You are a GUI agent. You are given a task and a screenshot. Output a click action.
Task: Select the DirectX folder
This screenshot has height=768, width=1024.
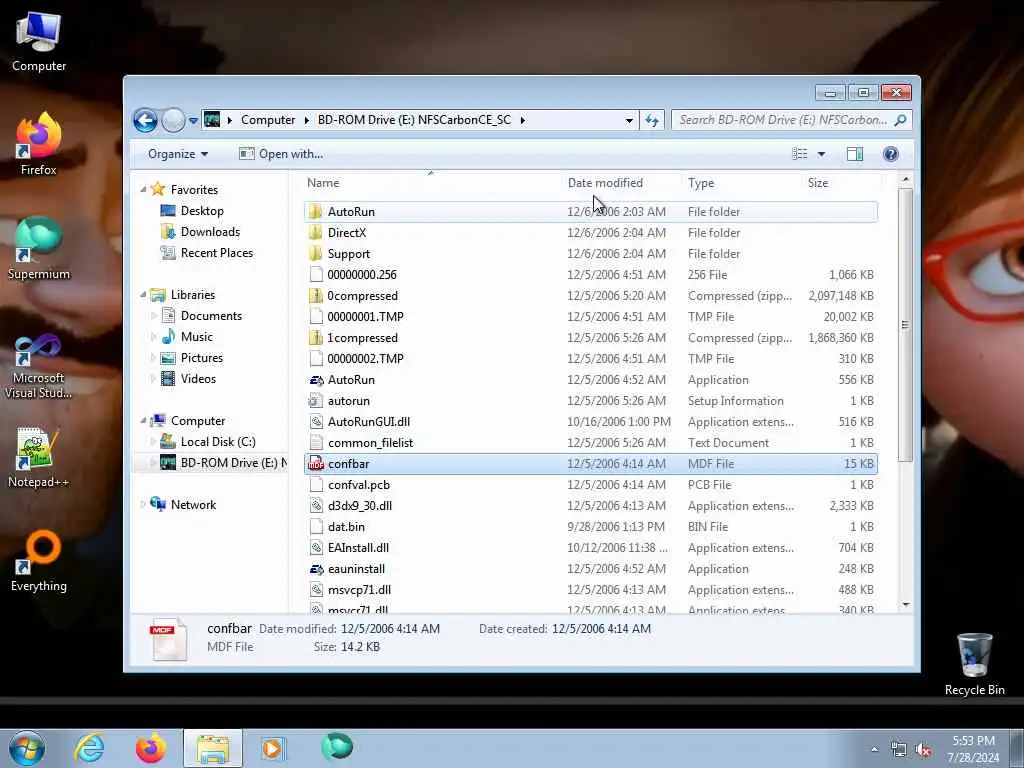590,232
